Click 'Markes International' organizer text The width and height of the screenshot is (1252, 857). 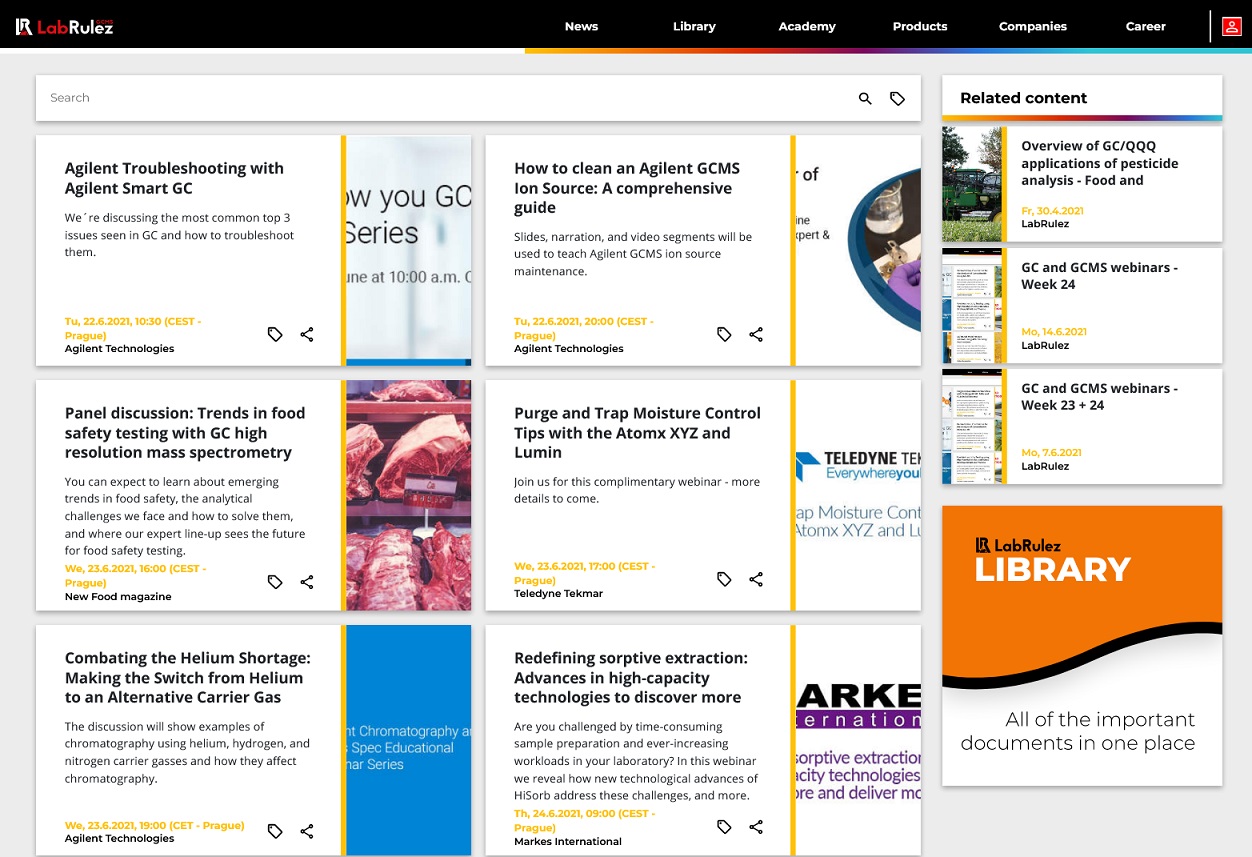568,842
